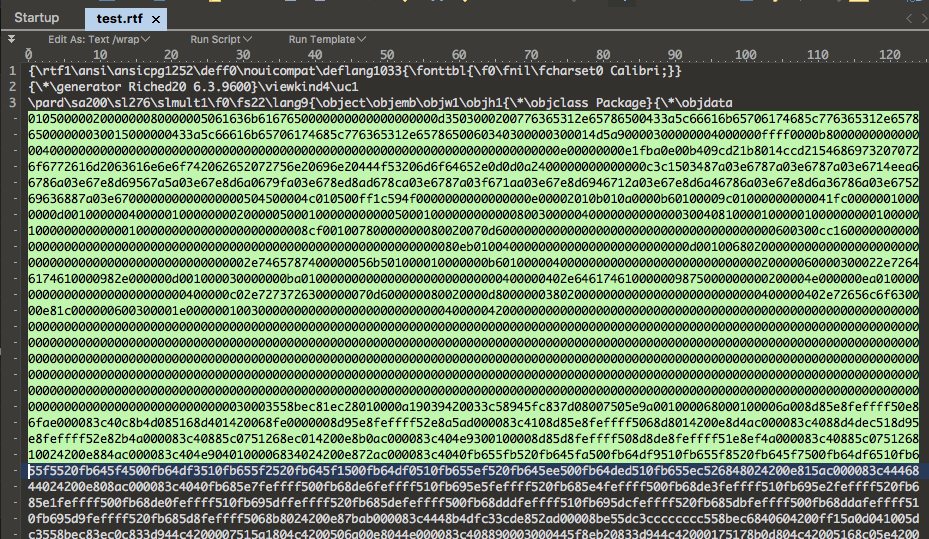The image size is (929, 539).
Task: Switch to the Startup tab
Action: pyautogui.click(x=36, y=18)
